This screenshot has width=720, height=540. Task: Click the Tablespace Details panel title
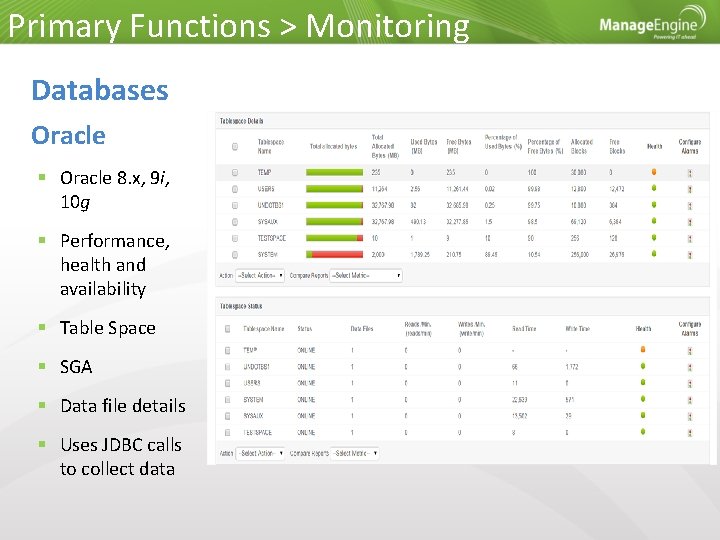click(x=242, y=121)
